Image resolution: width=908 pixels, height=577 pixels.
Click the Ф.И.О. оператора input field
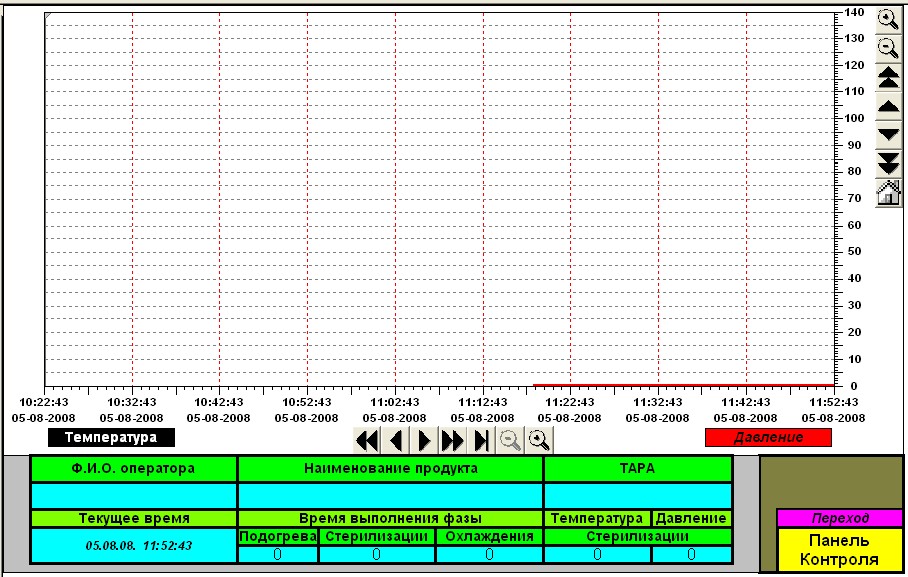tap(133, 495)
